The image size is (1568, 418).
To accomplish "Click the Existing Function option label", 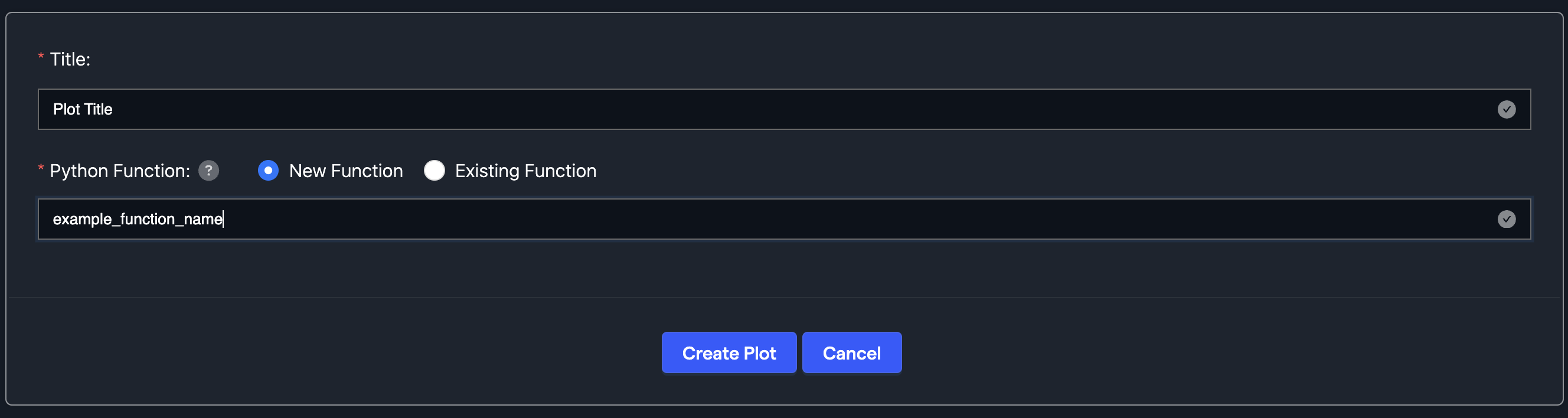I will coord(525,171).
